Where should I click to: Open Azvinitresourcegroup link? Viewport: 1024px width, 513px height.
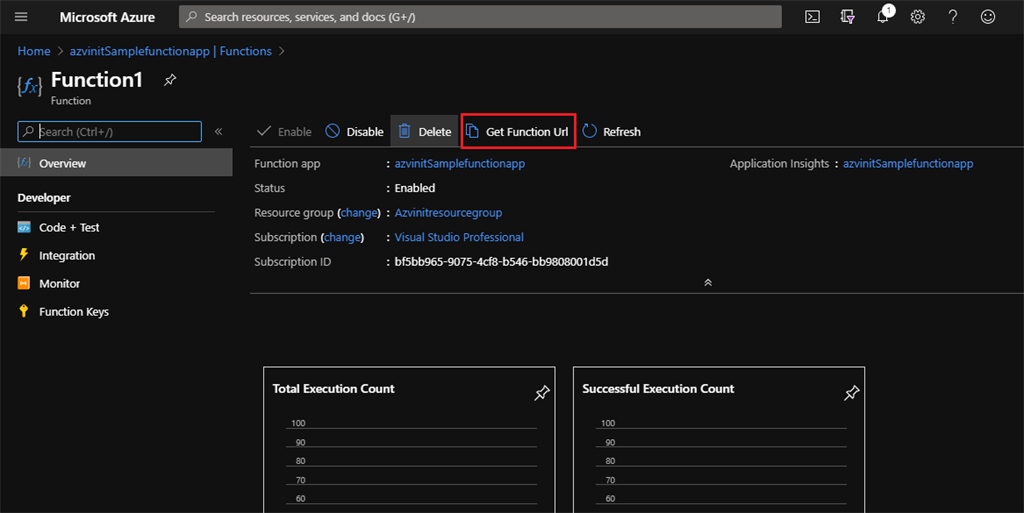[x=448, y=213]
